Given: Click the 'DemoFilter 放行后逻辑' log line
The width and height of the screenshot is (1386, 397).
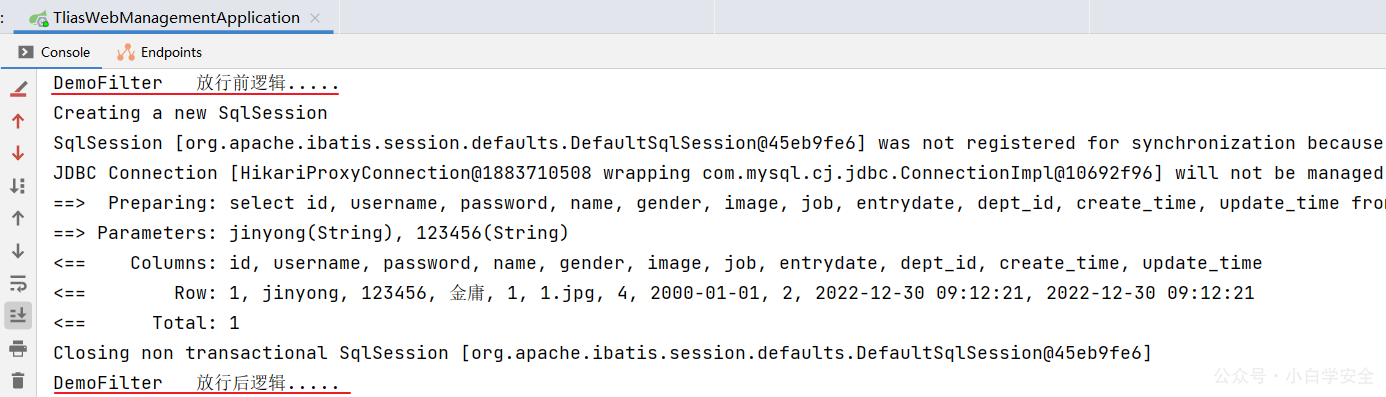Looking at the screenshot, I should click(x=196, y=383).
